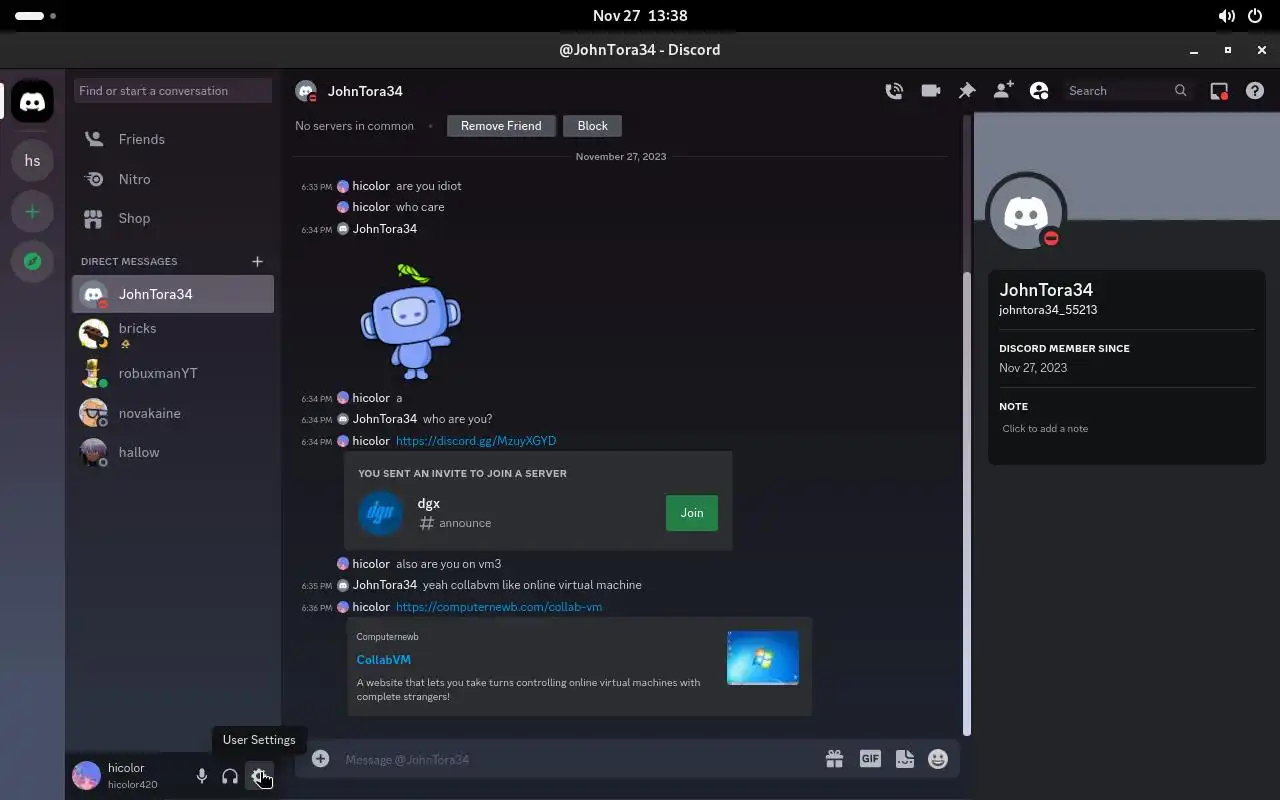Click hicolor username on 'are you idiot'
The image size is (1280, 800).
point(371,186)
